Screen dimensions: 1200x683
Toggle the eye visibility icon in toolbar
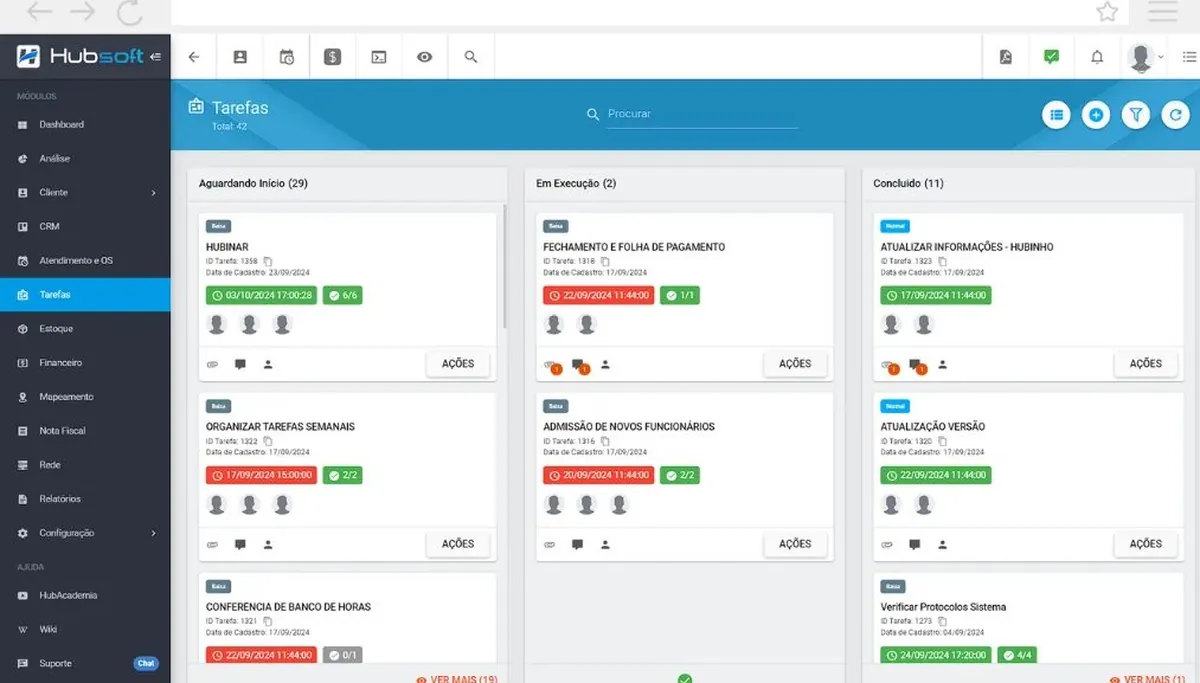click(425, 57)
